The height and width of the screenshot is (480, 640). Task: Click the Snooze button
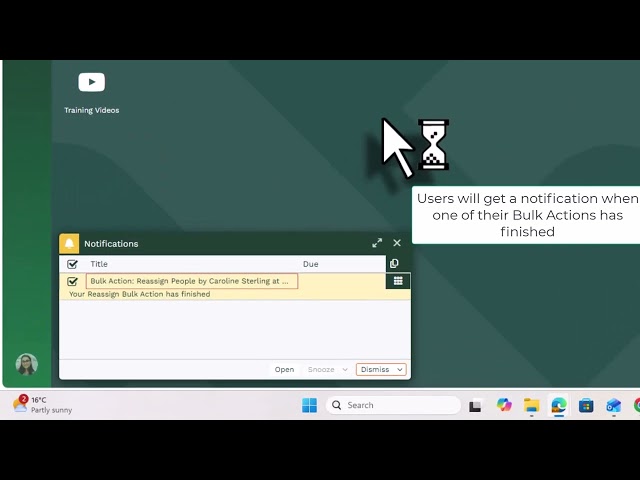tap(321, 369)
